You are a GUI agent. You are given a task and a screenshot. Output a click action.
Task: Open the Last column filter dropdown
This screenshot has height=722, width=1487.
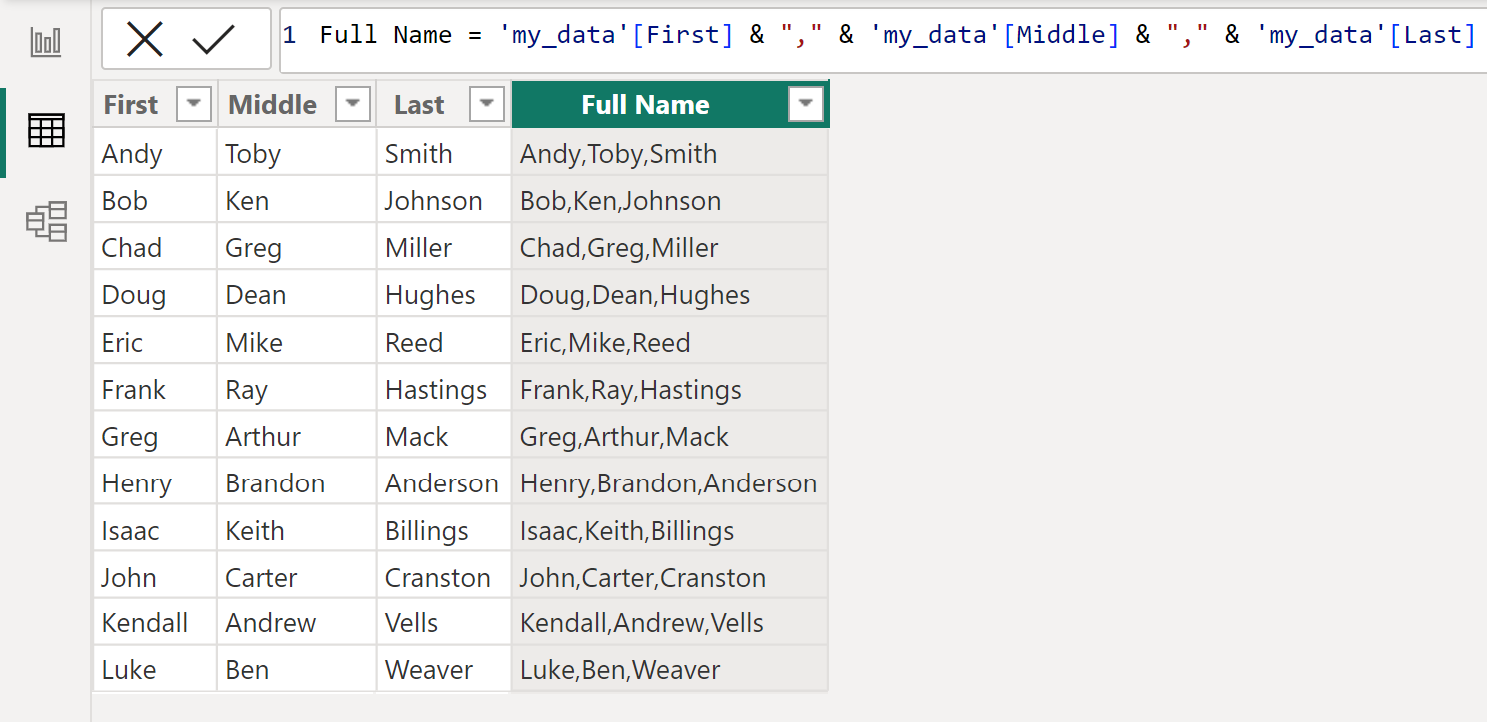click(x=487, y=104)
